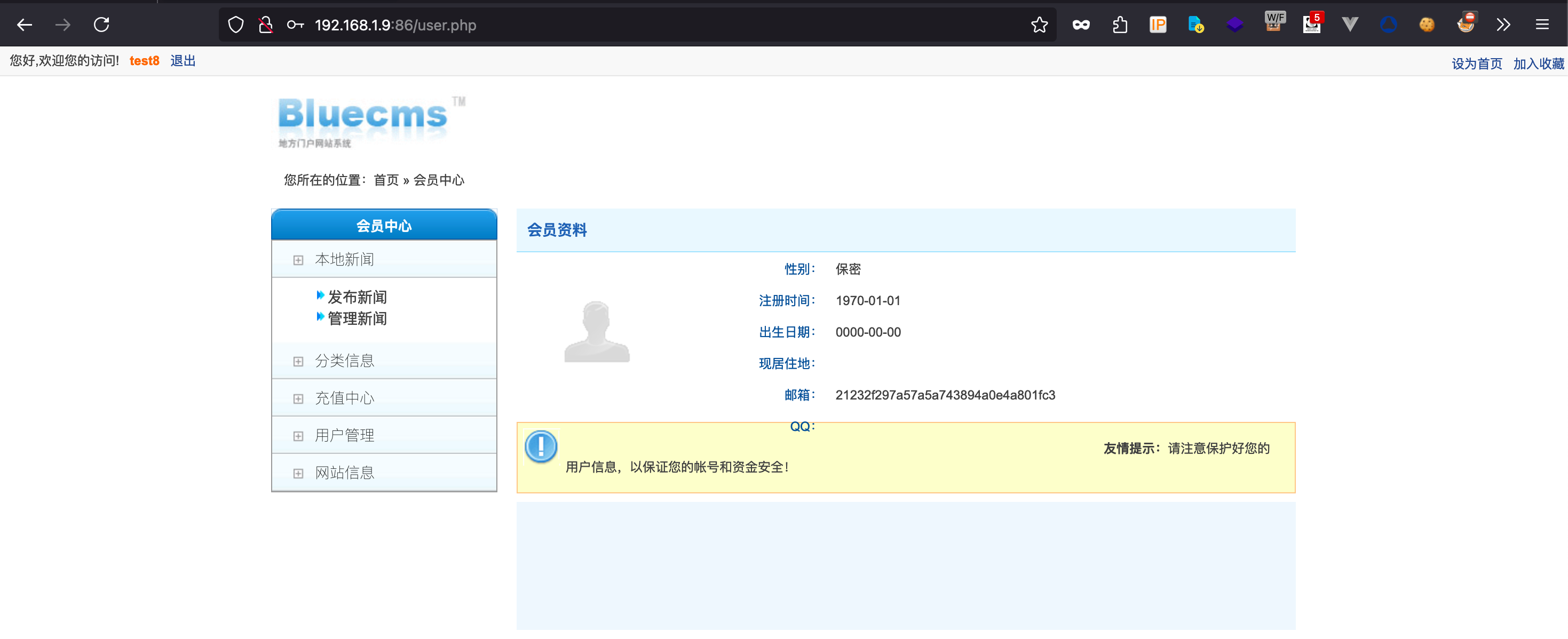The image size is (1568, 639).
Task: Open the extension with red 5 badge
Action: (1312, 23)
